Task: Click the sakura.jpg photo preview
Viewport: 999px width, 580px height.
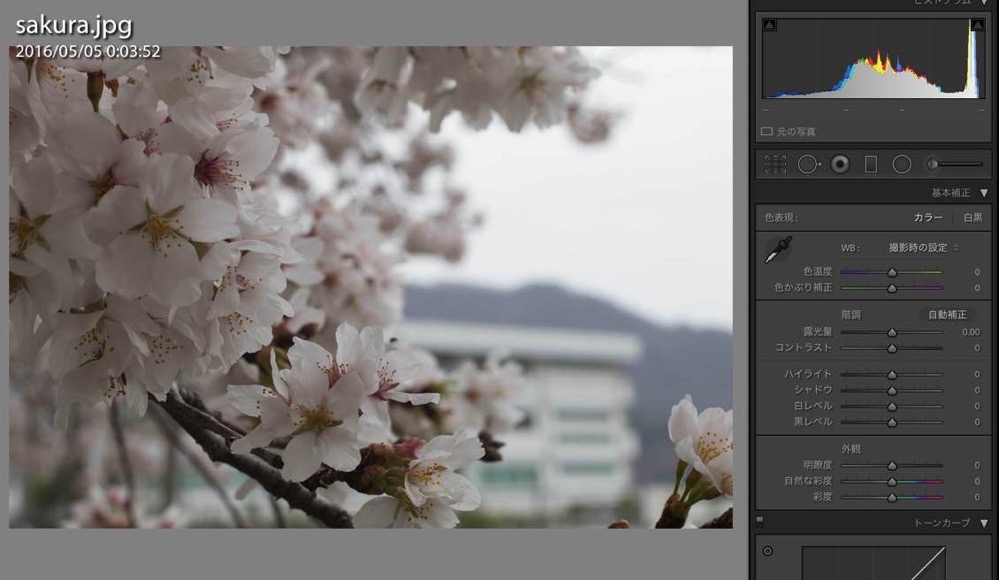Action: pos(371,287)
